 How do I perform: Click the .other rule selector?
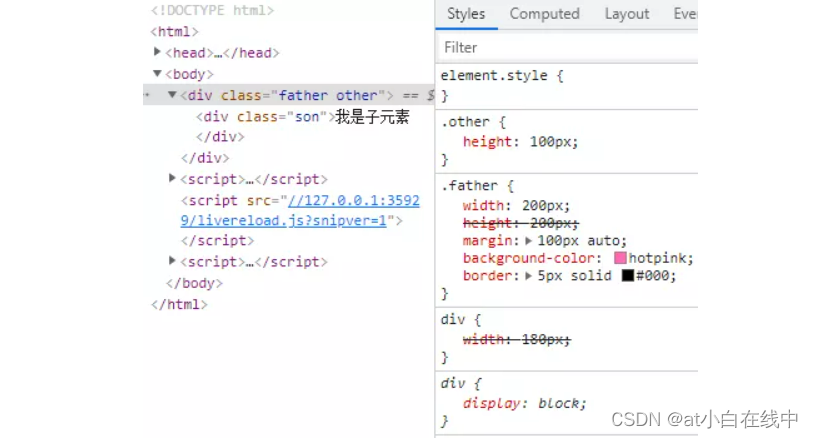tap(465, 122)
